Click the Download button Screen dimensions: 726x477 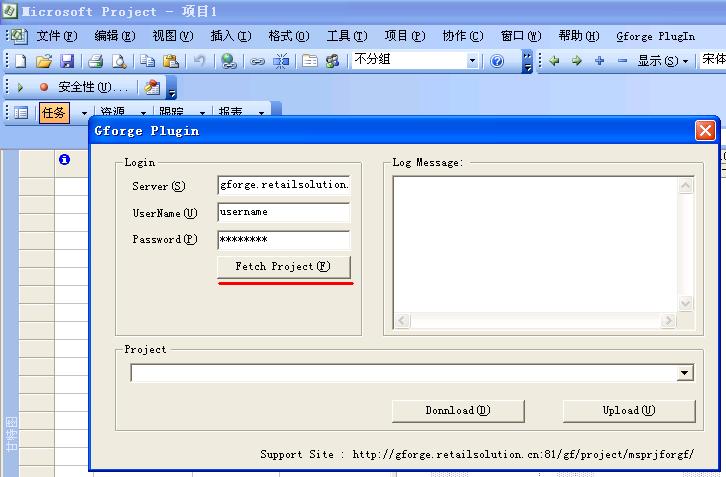click(458, 411)
